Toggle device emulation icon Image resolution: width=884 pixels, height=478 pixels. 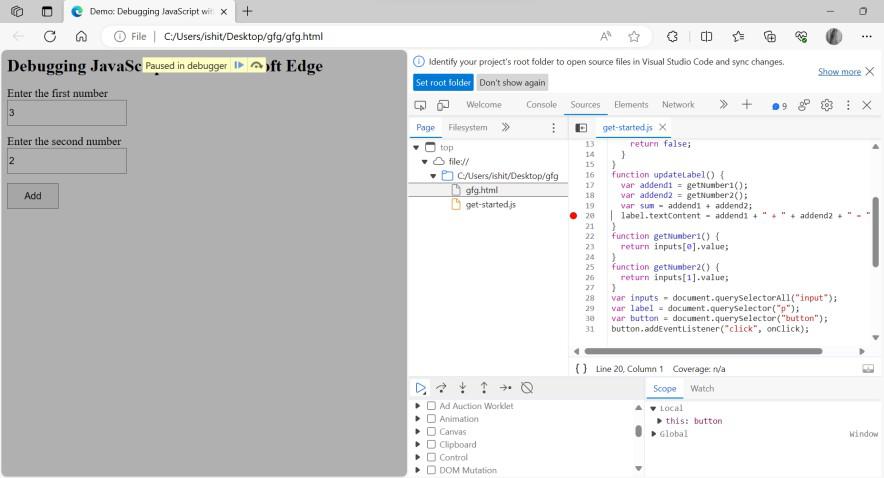(443, 105)
